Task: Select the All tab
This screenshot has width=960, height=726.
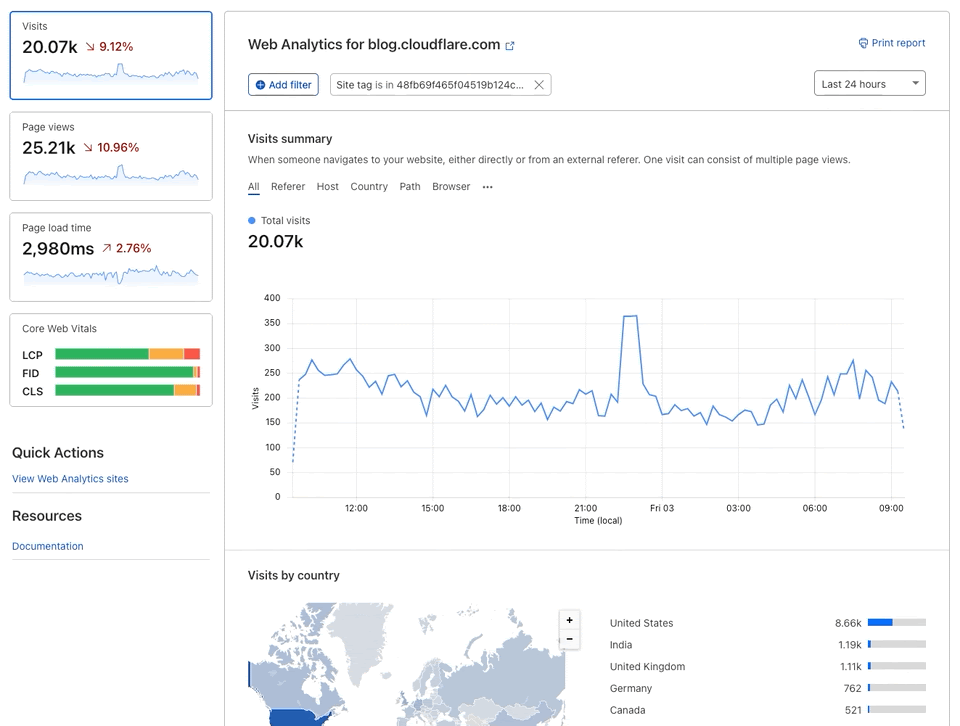Action: coord(253,187)
